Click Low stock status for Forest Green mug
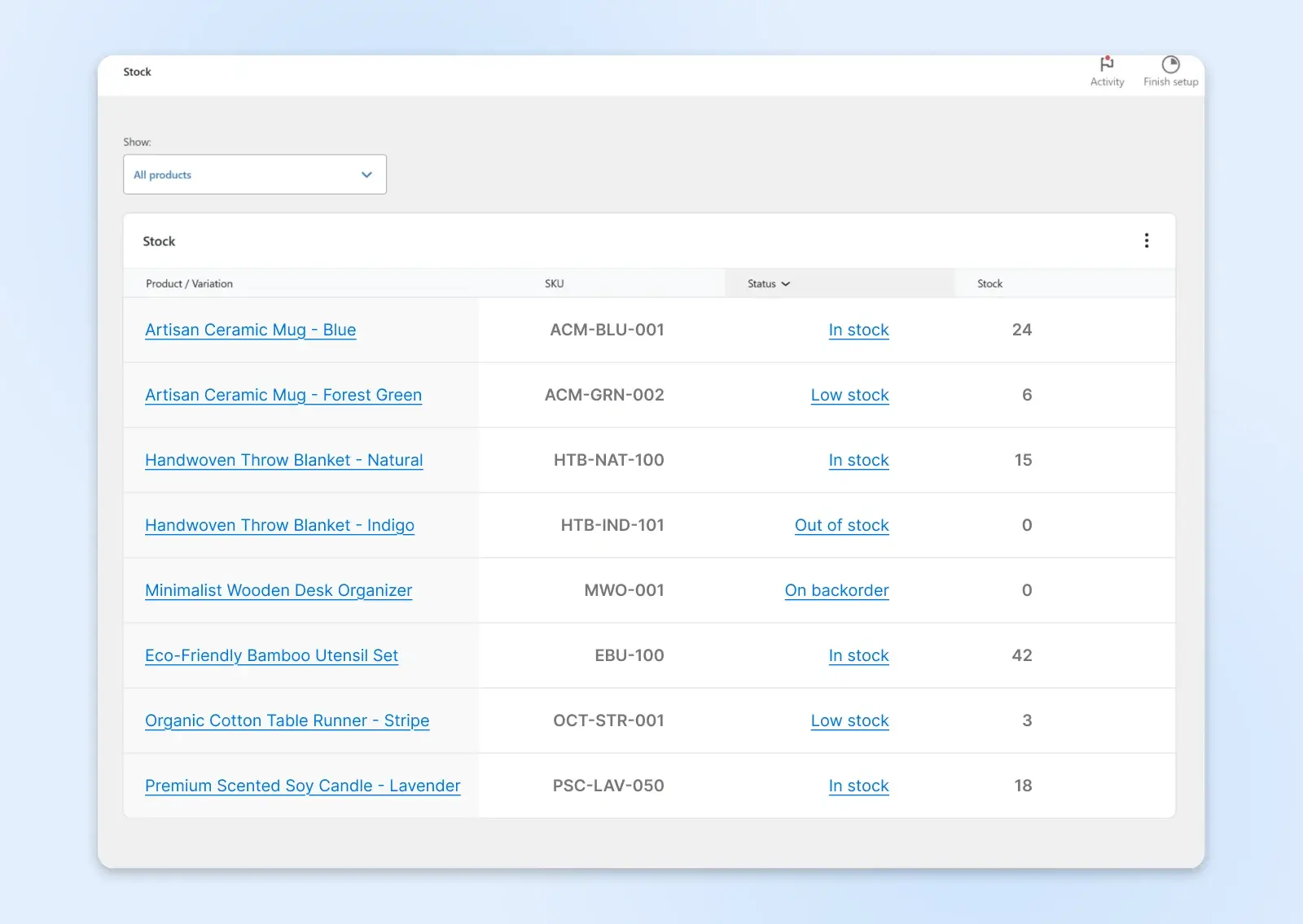The width and height of the screenshot is (1303, 924). [849, 395]
